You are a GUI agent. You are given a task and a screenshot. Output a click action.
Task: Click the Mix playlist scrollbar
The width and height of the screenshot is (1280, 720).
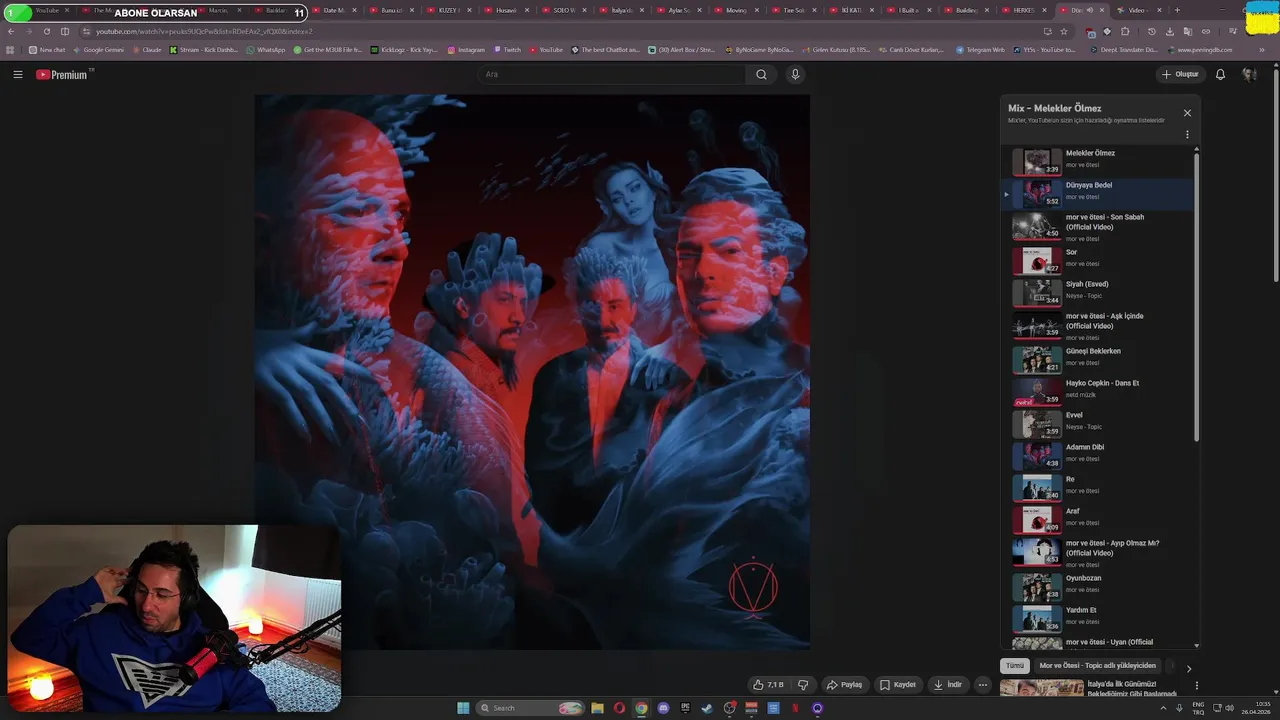click(x=1196, y=297)
